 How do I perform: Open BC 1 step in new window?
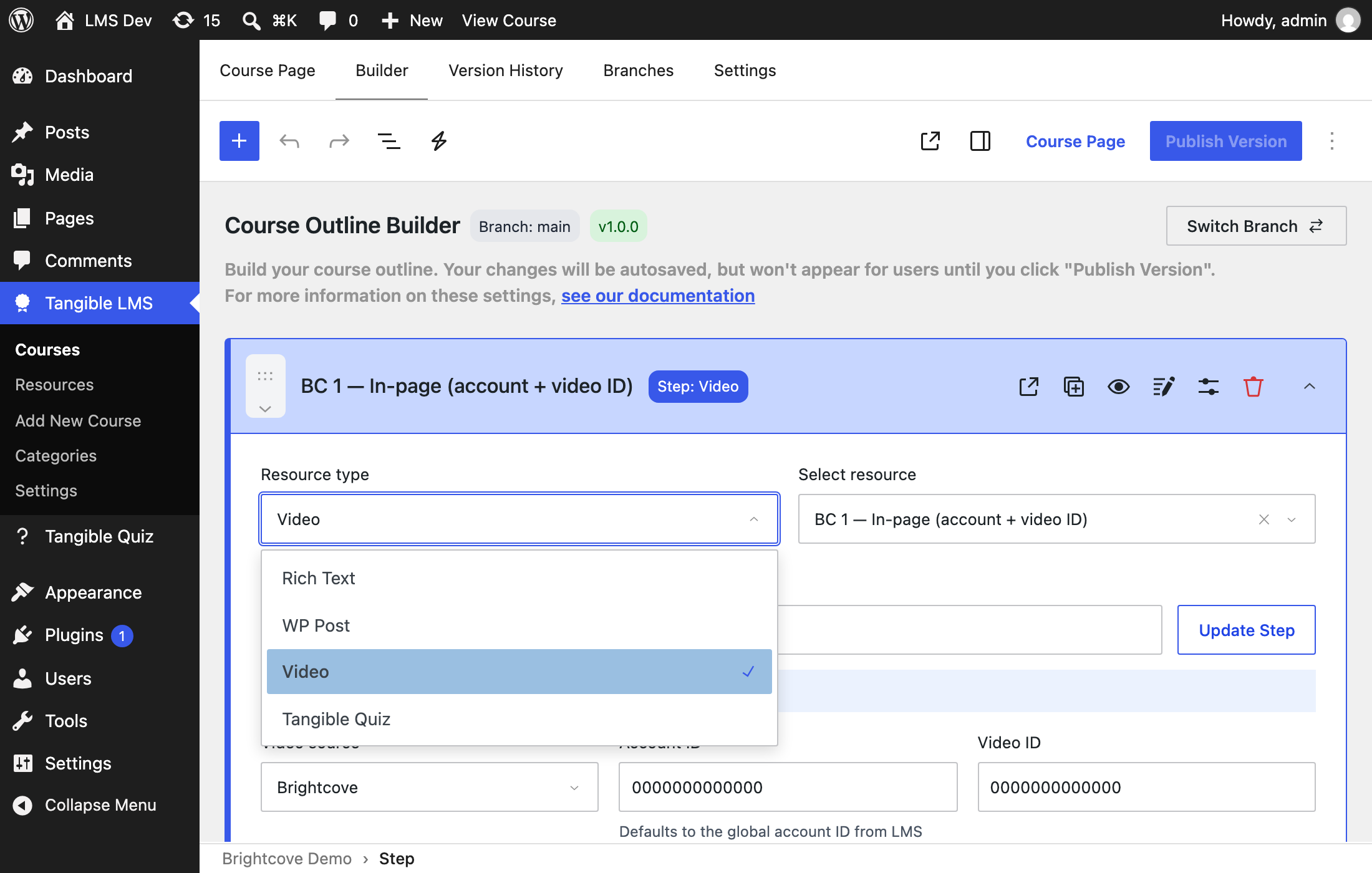[x=1029, y=387]
